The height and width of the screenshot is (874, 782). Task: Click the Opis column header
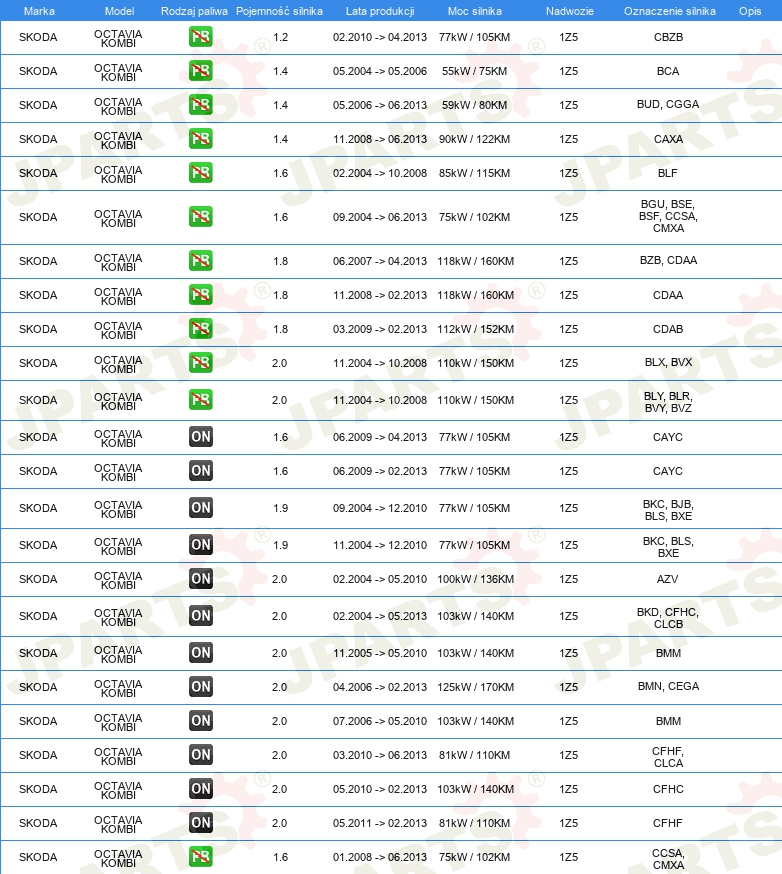750,11
